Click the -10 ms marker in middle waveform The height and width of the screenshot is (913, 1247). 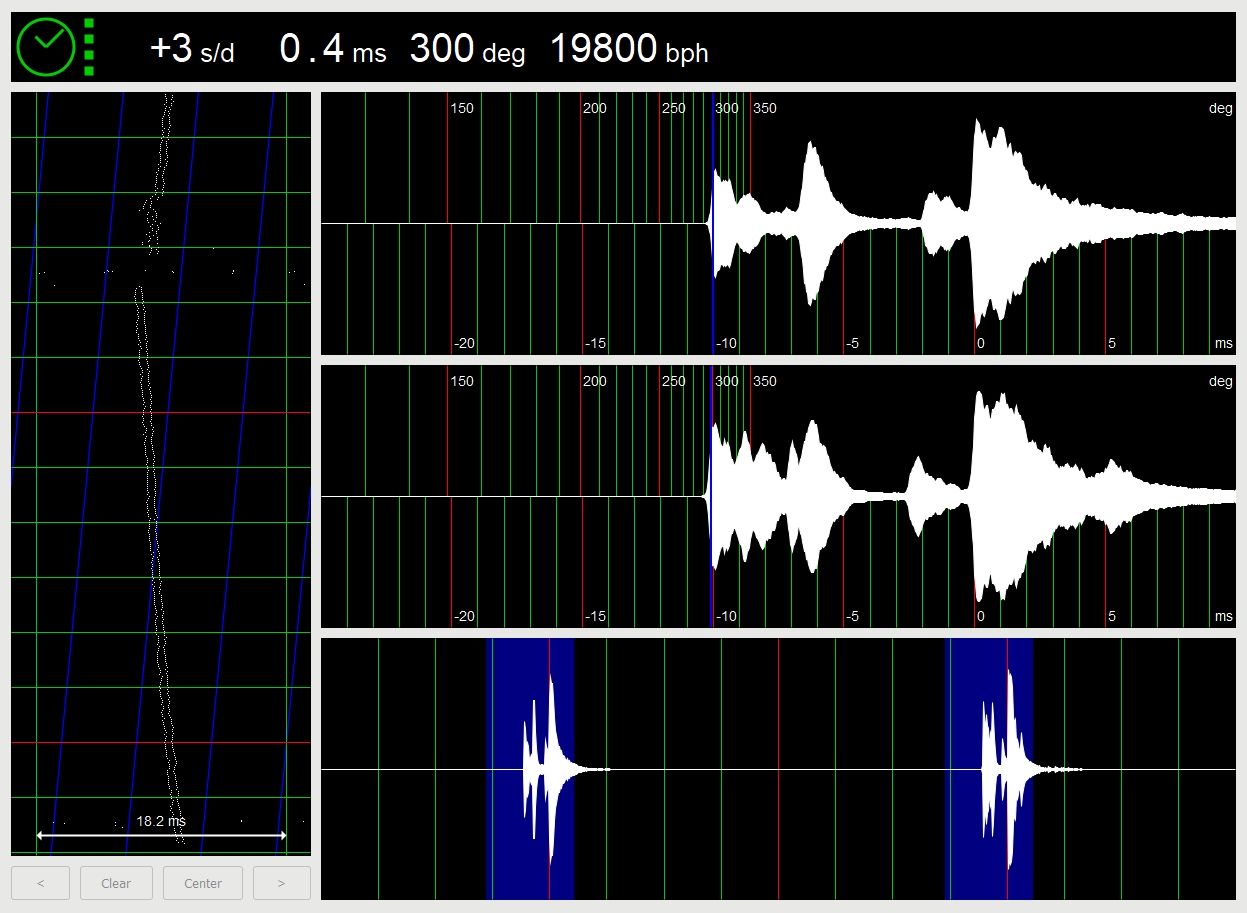pos(725,616)
